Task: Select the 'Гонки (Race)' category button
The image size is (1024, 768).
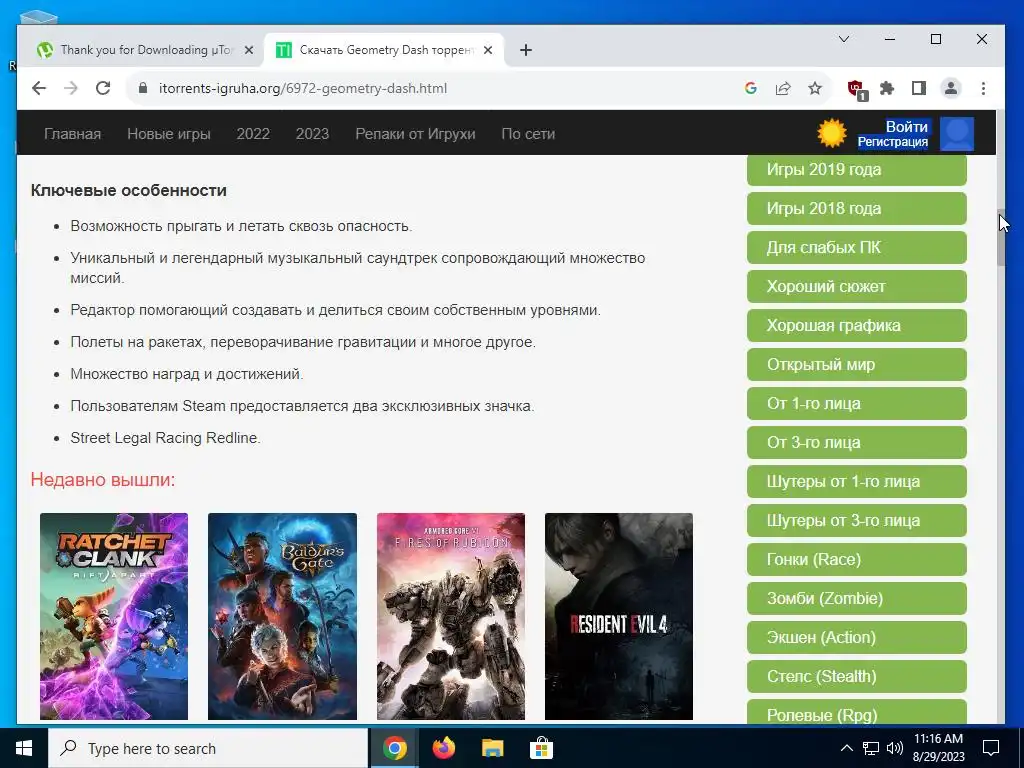Action: pyautogui.click(x=856, y=560)
